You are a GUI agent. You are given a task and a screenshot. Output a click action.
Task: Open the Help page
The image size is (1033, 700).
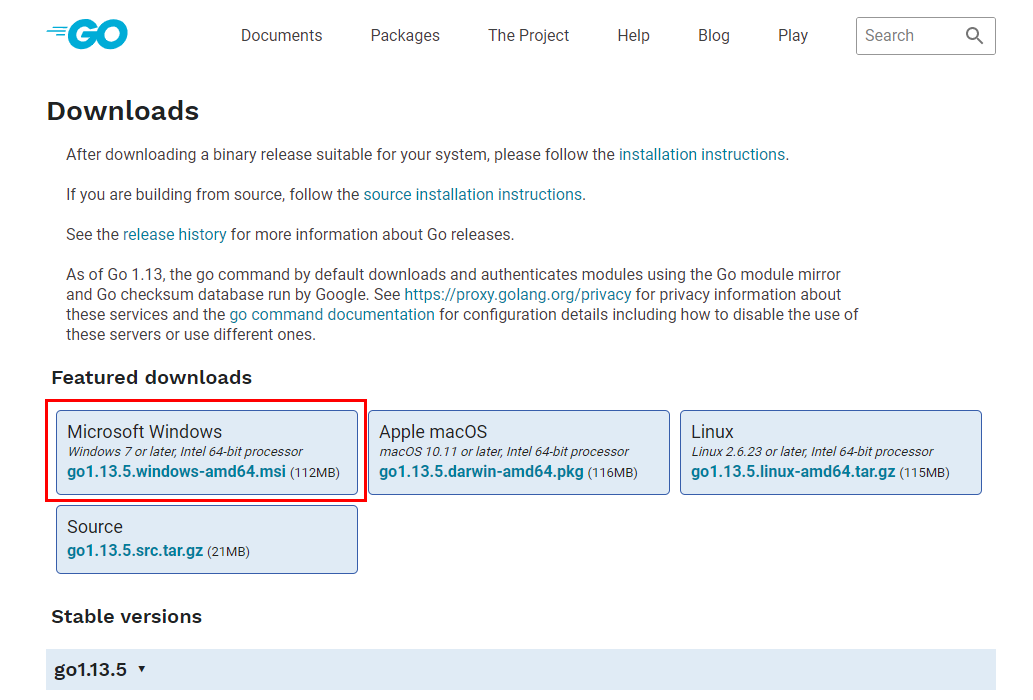pos(633,36)
